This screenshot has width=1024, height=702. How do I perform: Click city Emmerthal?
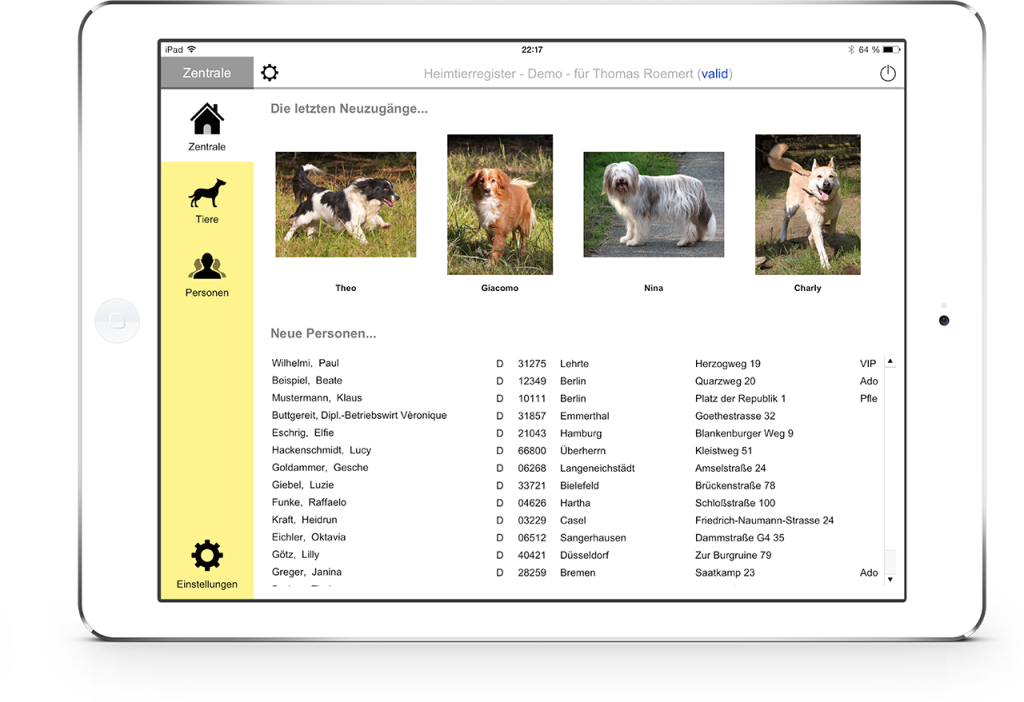(x=584, y=416)
